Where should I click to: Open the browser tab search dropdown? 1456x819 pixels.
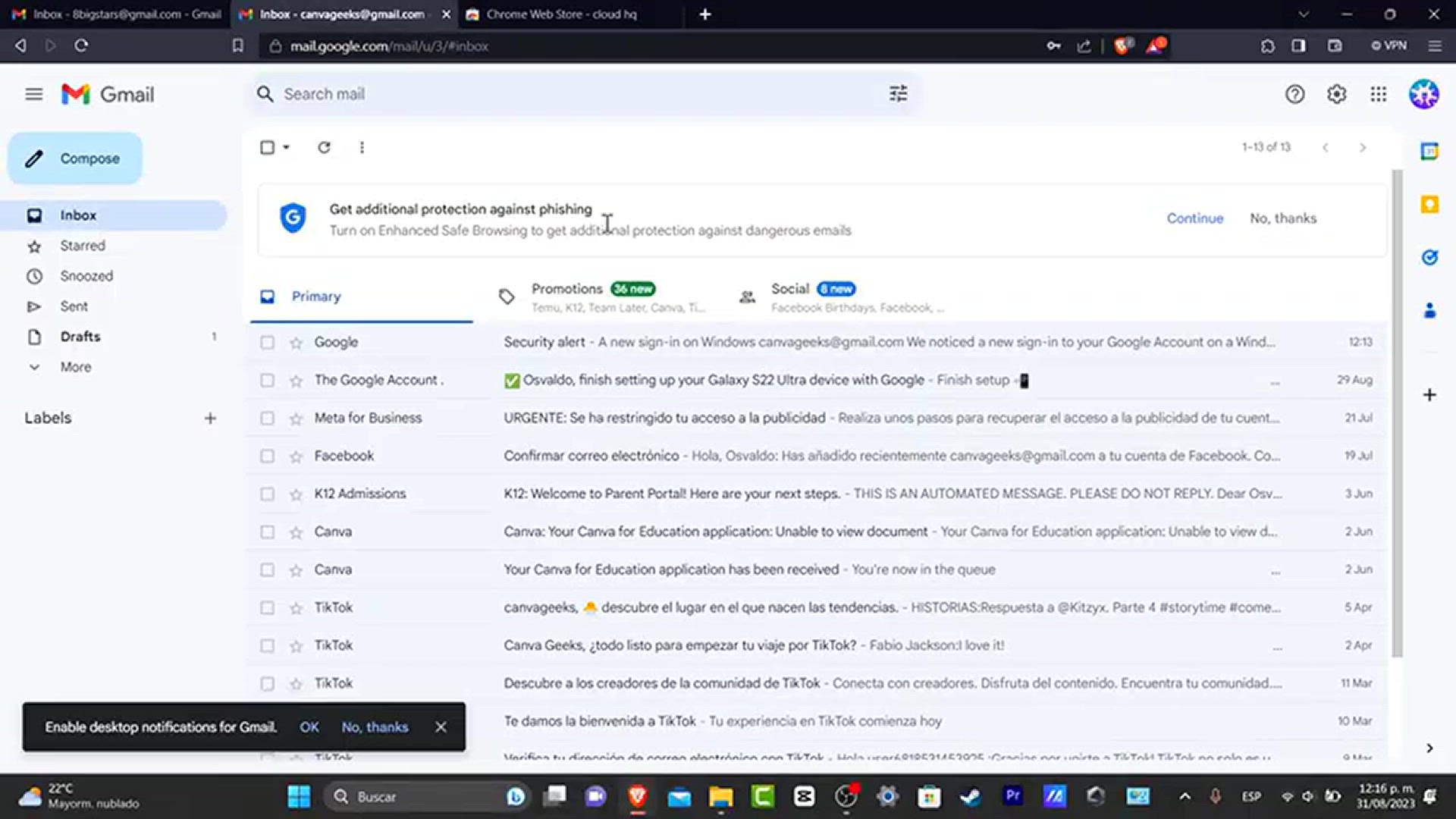[x=1303, y=14]
